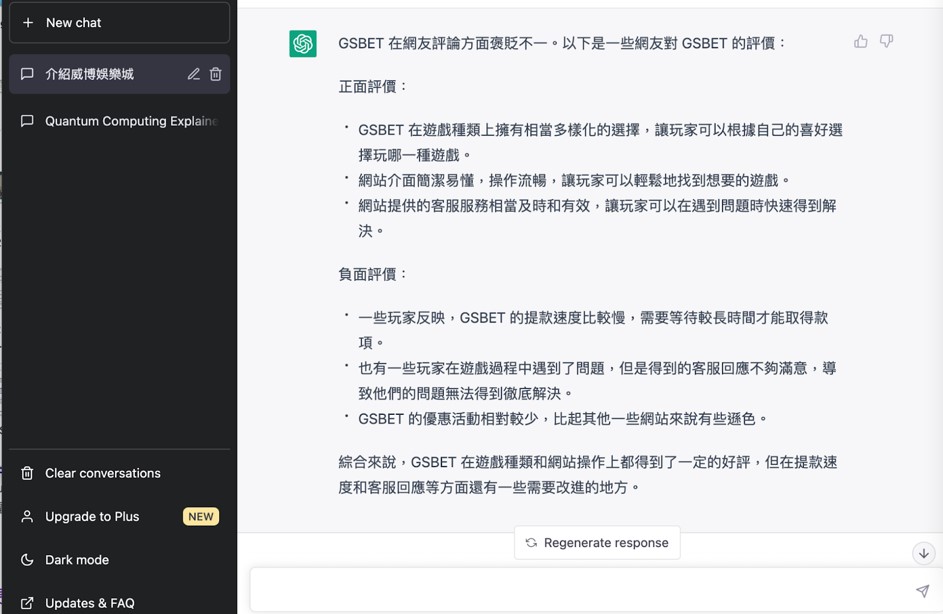Click bullet about GSBET 的優惠活動相對較少

563,419
